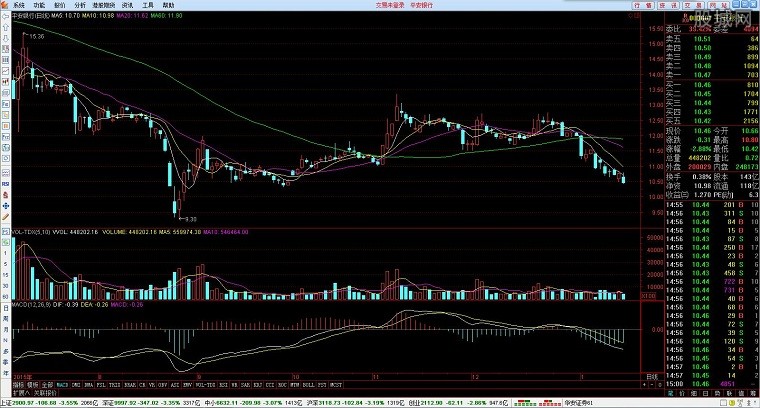Click the blue four-way arrows icon

point(6,206)
